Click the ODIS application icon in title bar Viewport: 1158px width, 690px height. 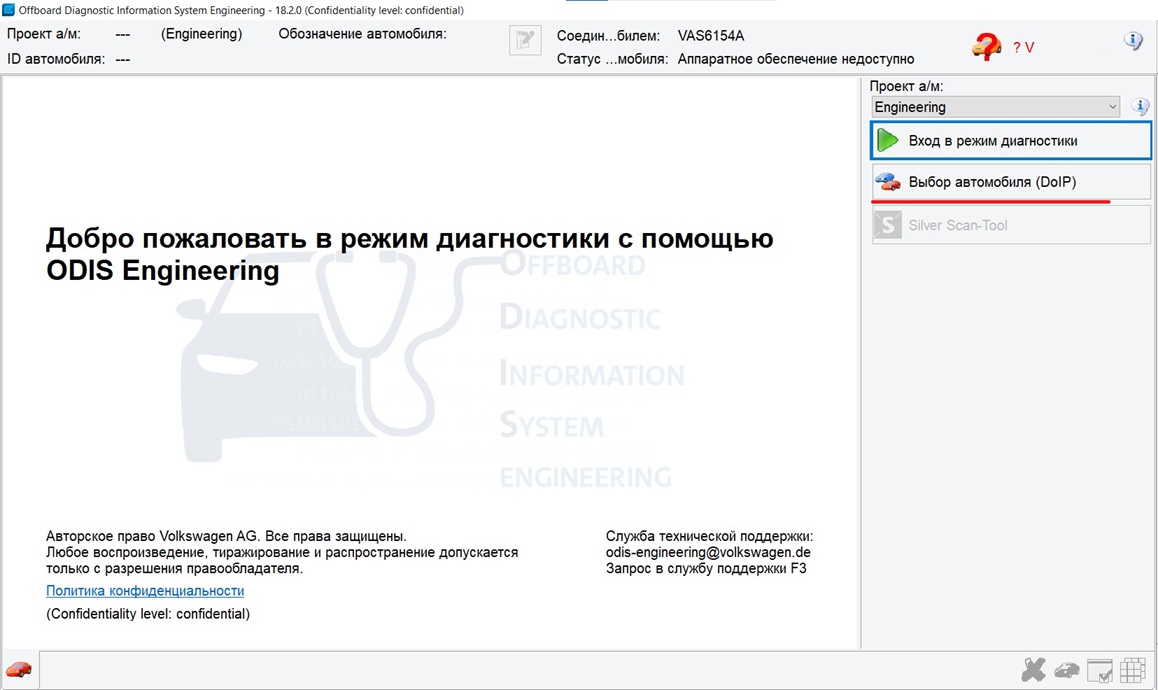tap(9, 10)
